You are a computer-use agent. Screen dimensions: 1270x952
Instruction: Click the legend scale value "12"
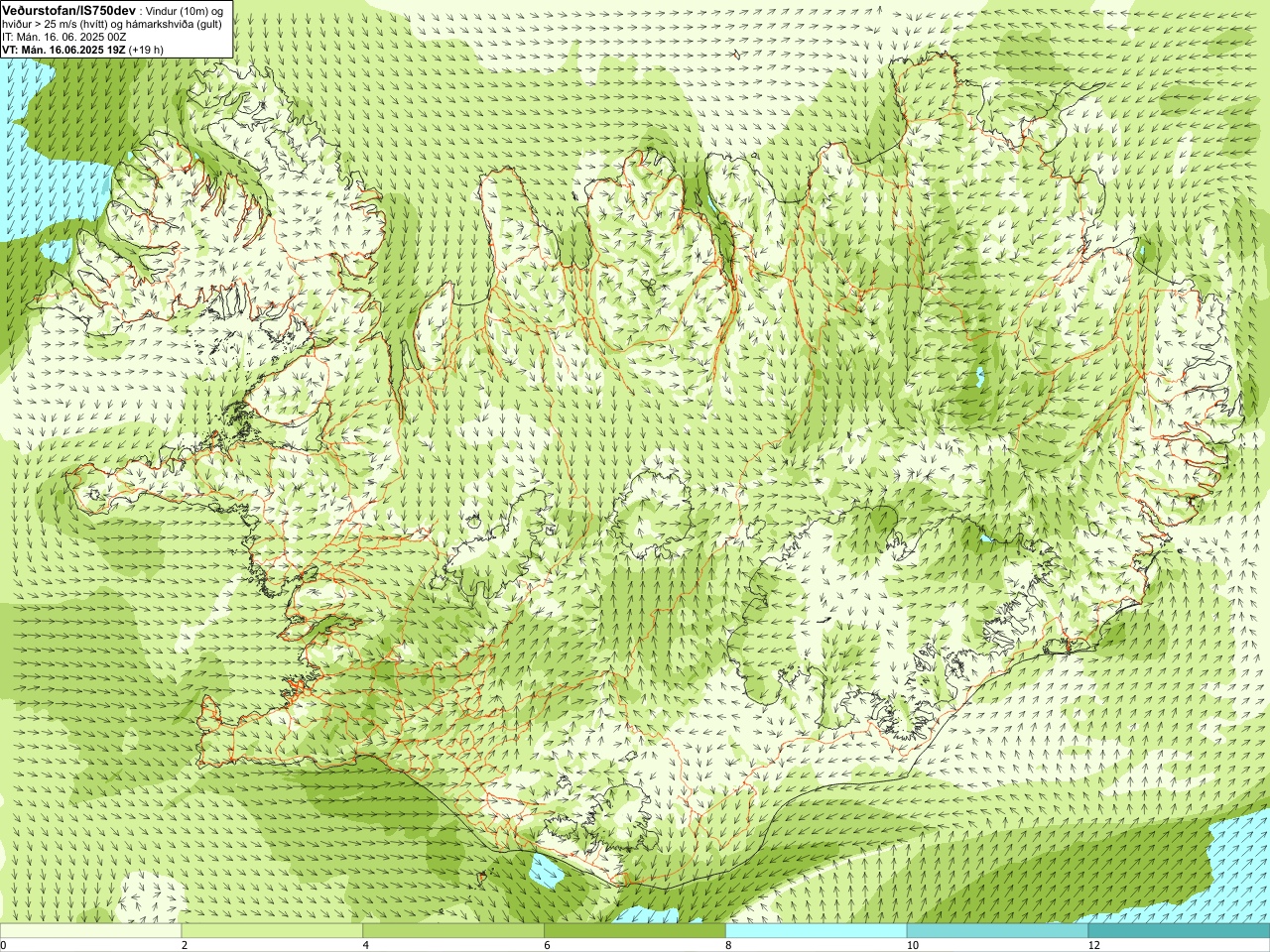point(1093,946)
